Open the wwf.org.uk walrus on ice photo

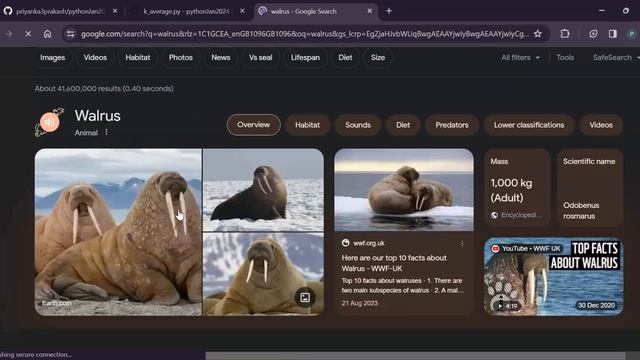(404, 190)
